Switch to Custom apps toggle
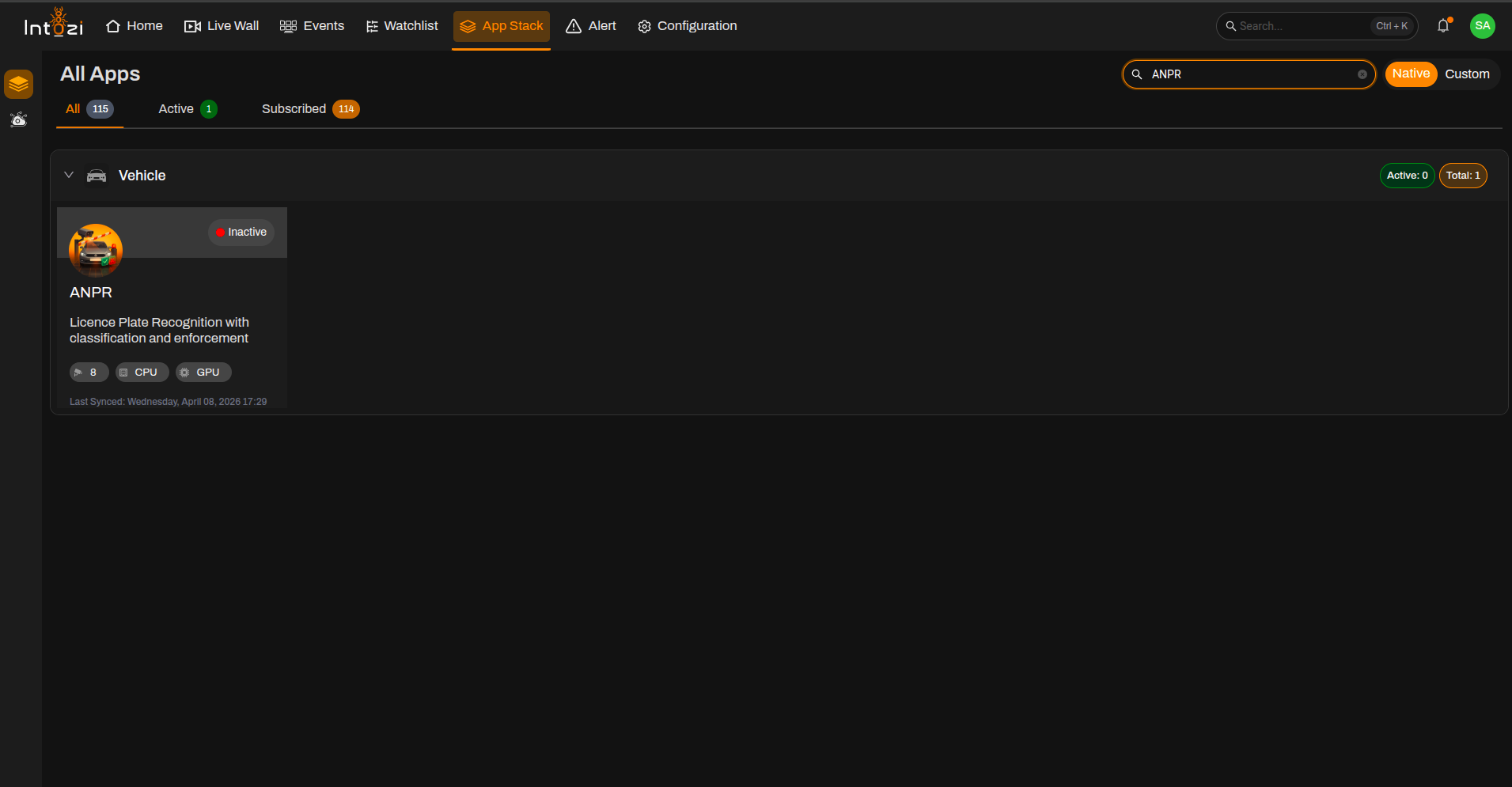Screen dimensions: 1512x787 tap(1467, 74)
